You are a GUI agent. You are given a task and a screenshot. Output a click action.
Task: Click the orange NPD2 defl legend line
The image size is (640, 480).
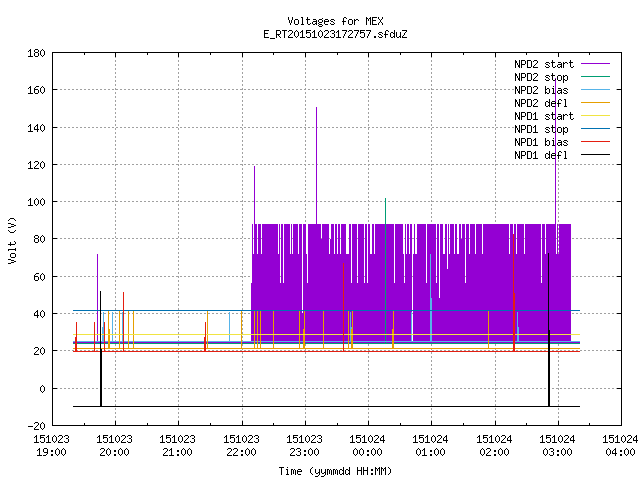pyautogui.click(x=595, y=102)
